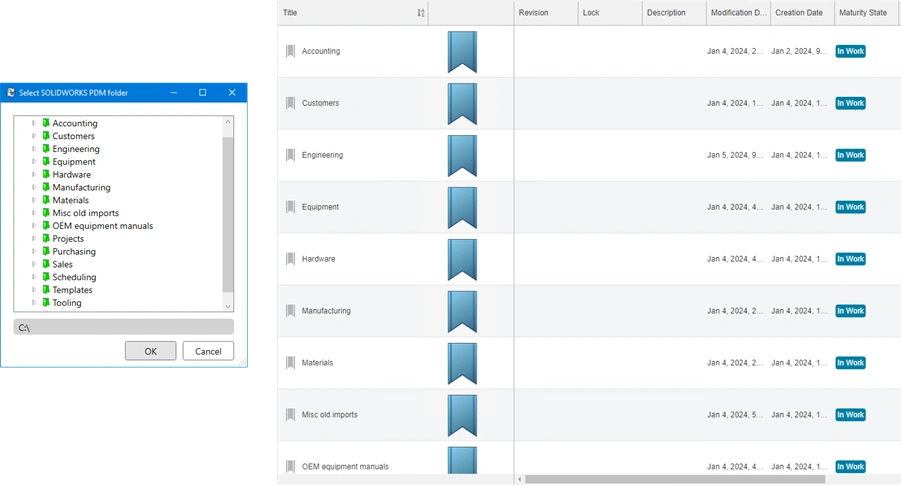Click green folder icon beside Accounting in dialog
Screen dimensions: 901x486
point(46,123)
